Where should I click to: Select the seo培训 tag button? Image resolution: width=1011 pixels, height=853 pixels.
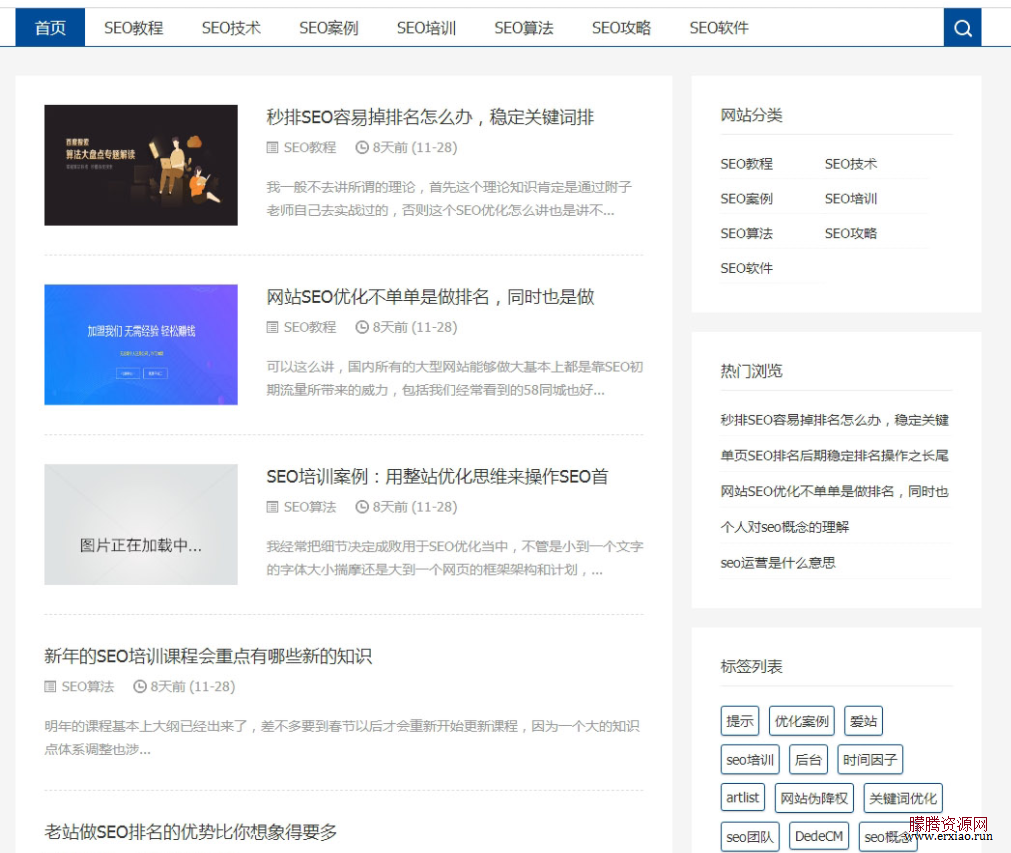[750, 760]
